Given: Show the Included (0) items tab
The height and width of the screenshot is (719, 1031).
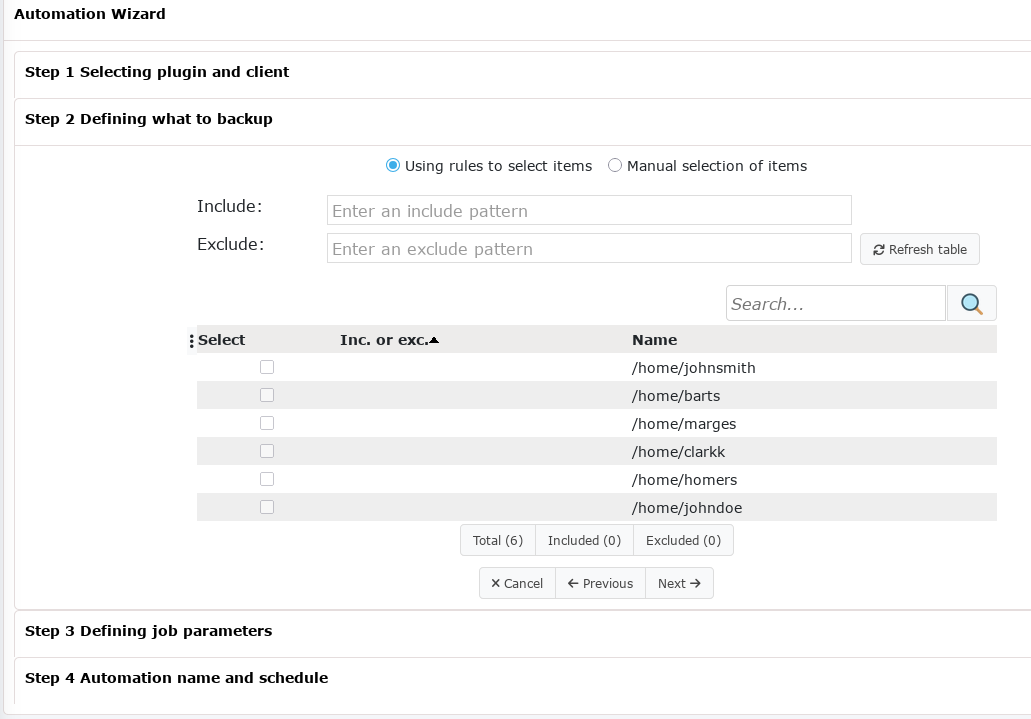Looking at the screenshot, I should click(x=584, y=540).
